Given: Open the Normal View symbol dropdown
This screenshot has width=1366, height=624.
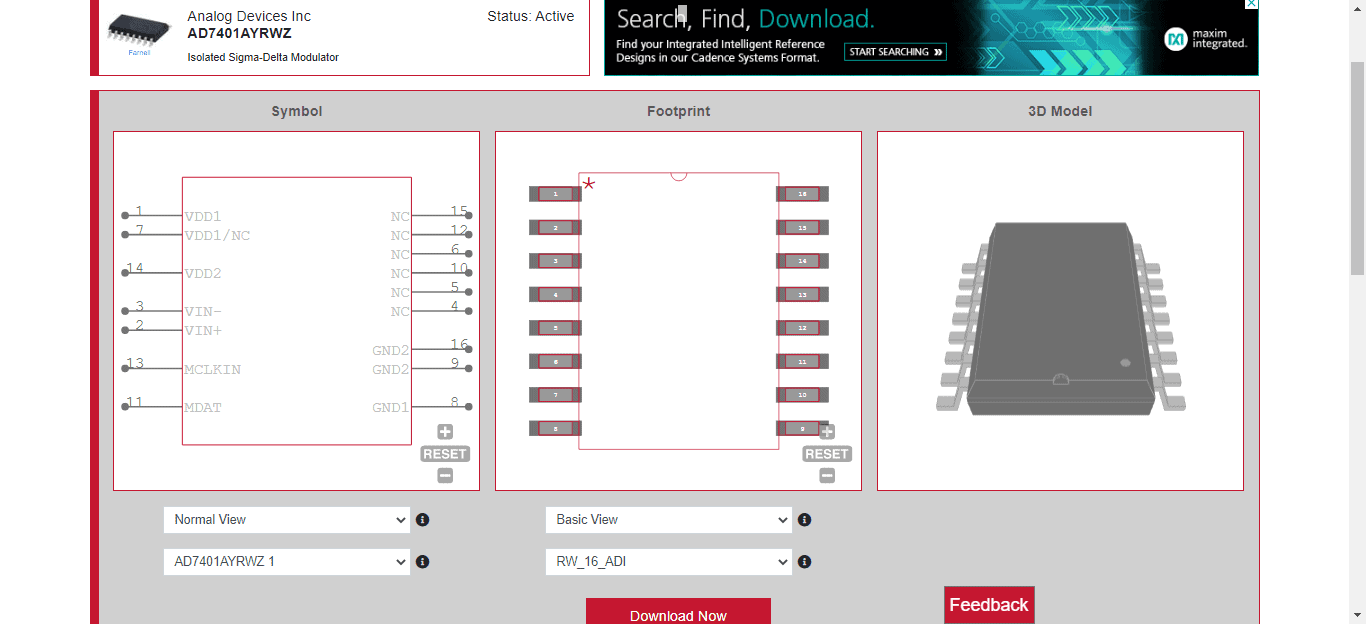Looking at the screenshot, I should pyautogui.click(x=286, y=520).
